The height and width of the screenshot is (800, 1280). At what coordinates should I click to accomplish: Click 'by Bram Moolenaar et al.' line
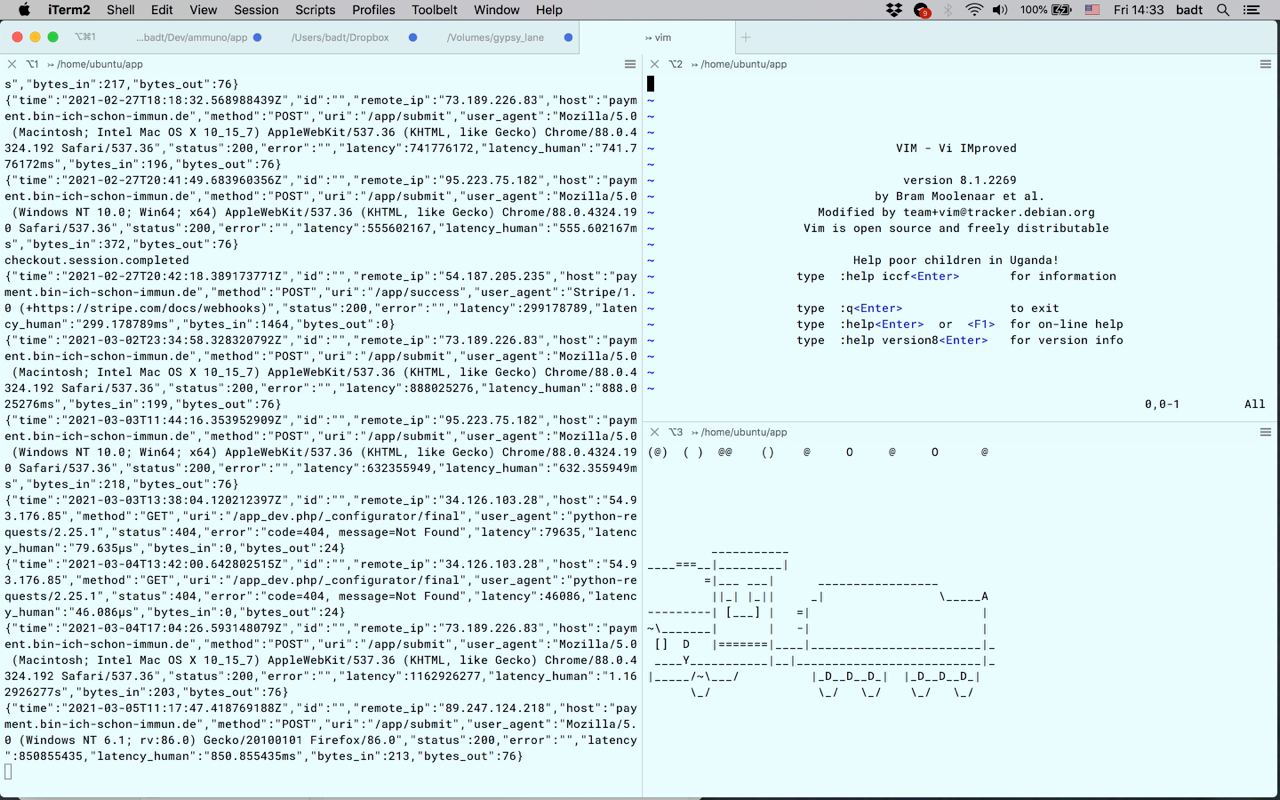tap(959, 196)
